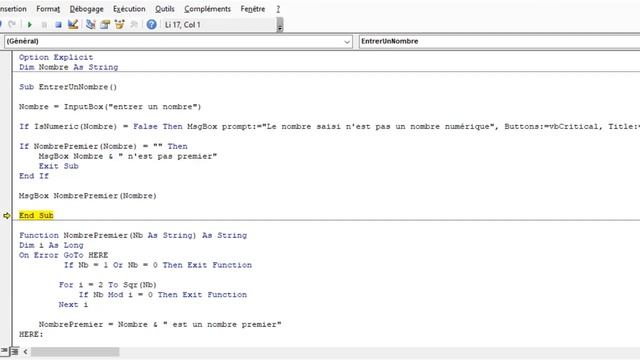640x360 pixels.
Task: Click the Function NombrePremier declaration line
Action: pyautogui.click(x=133, y=236)
